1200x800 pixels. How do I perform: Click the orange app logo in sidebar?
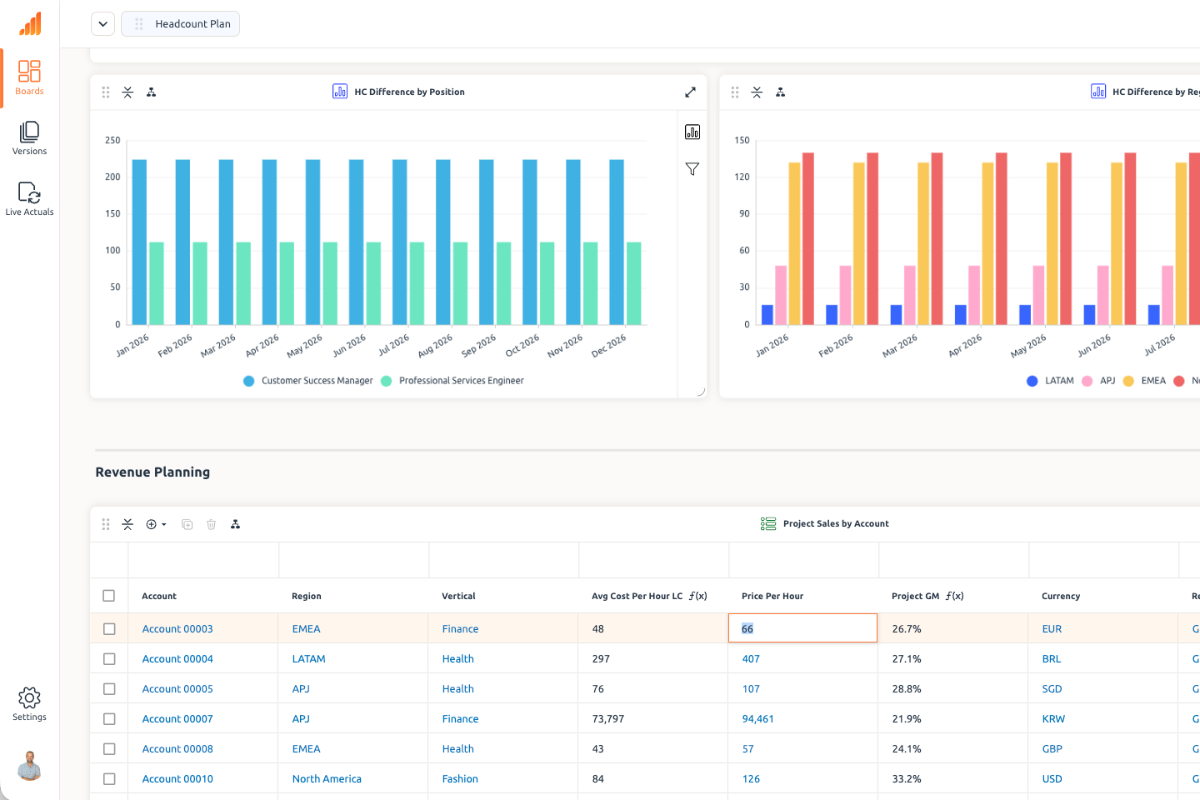(30, 24)
